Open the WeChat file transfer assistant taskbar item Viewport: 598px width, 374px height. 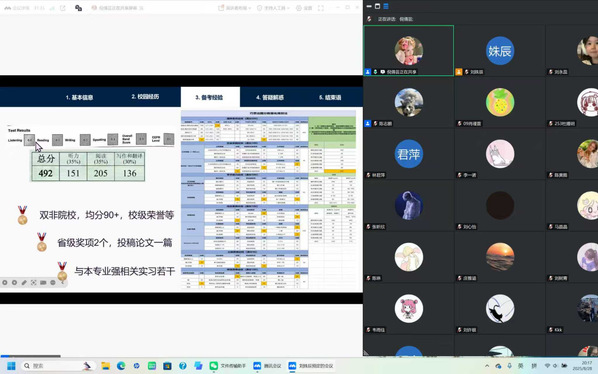(x=228, y=366)
